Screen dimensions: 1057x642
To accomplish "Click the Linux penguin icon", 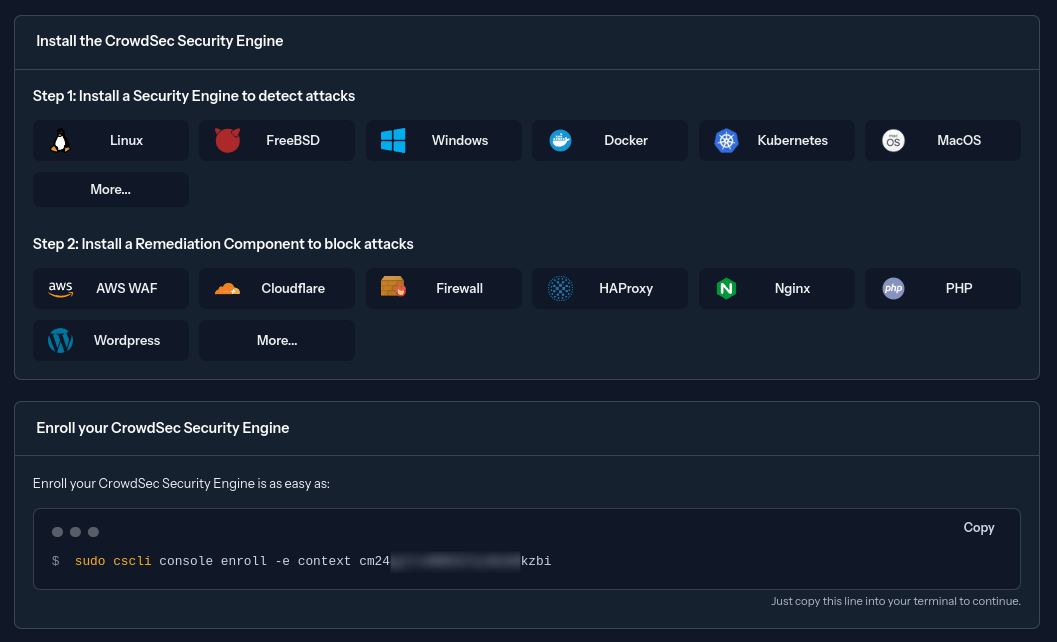I will (61, 140).
